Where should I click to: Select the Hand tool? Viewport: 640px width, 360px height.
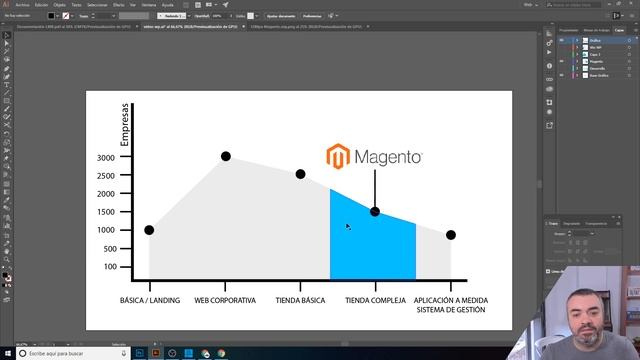tap(7, 251)
